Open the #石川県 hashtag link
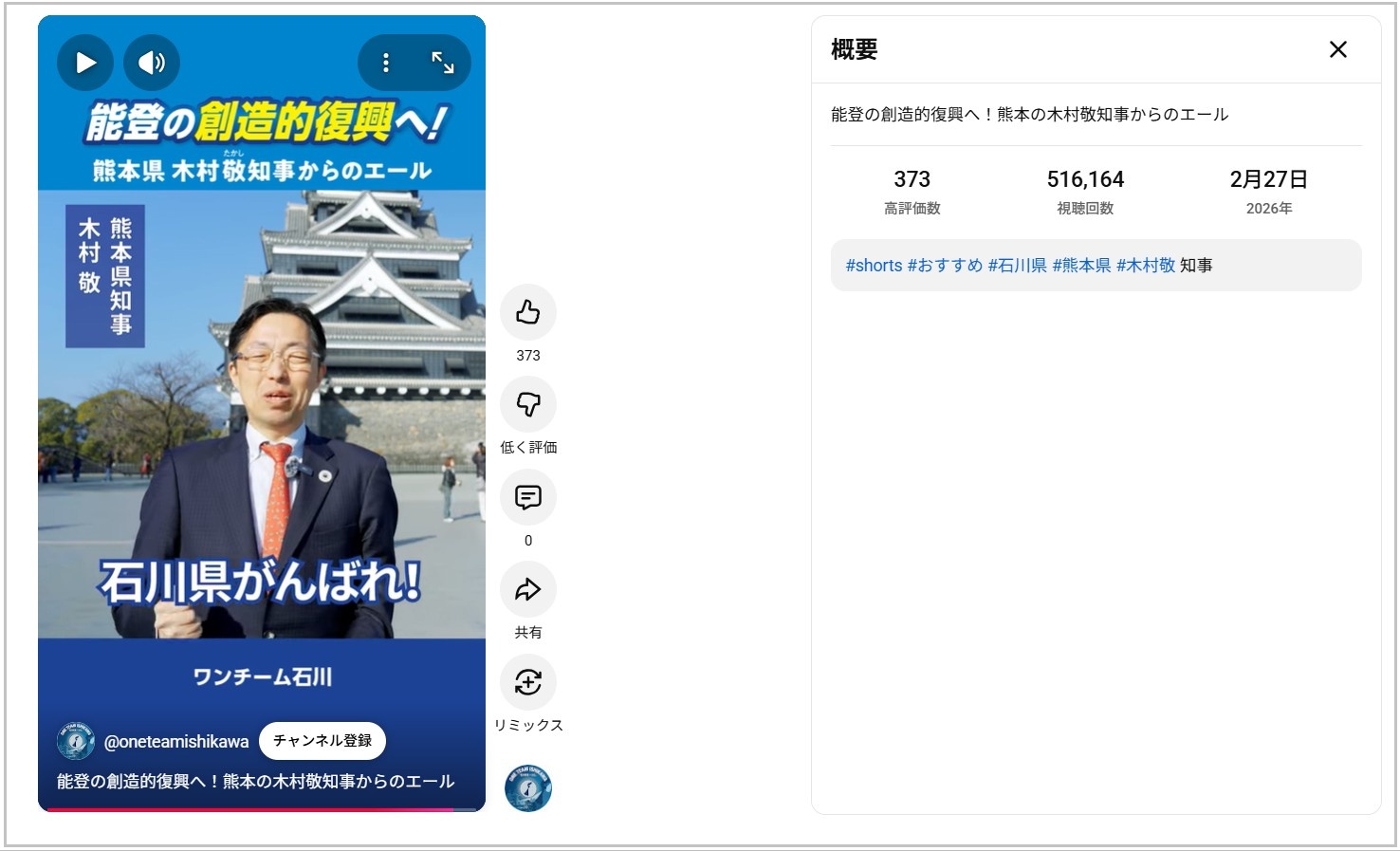 point(1018,266)
